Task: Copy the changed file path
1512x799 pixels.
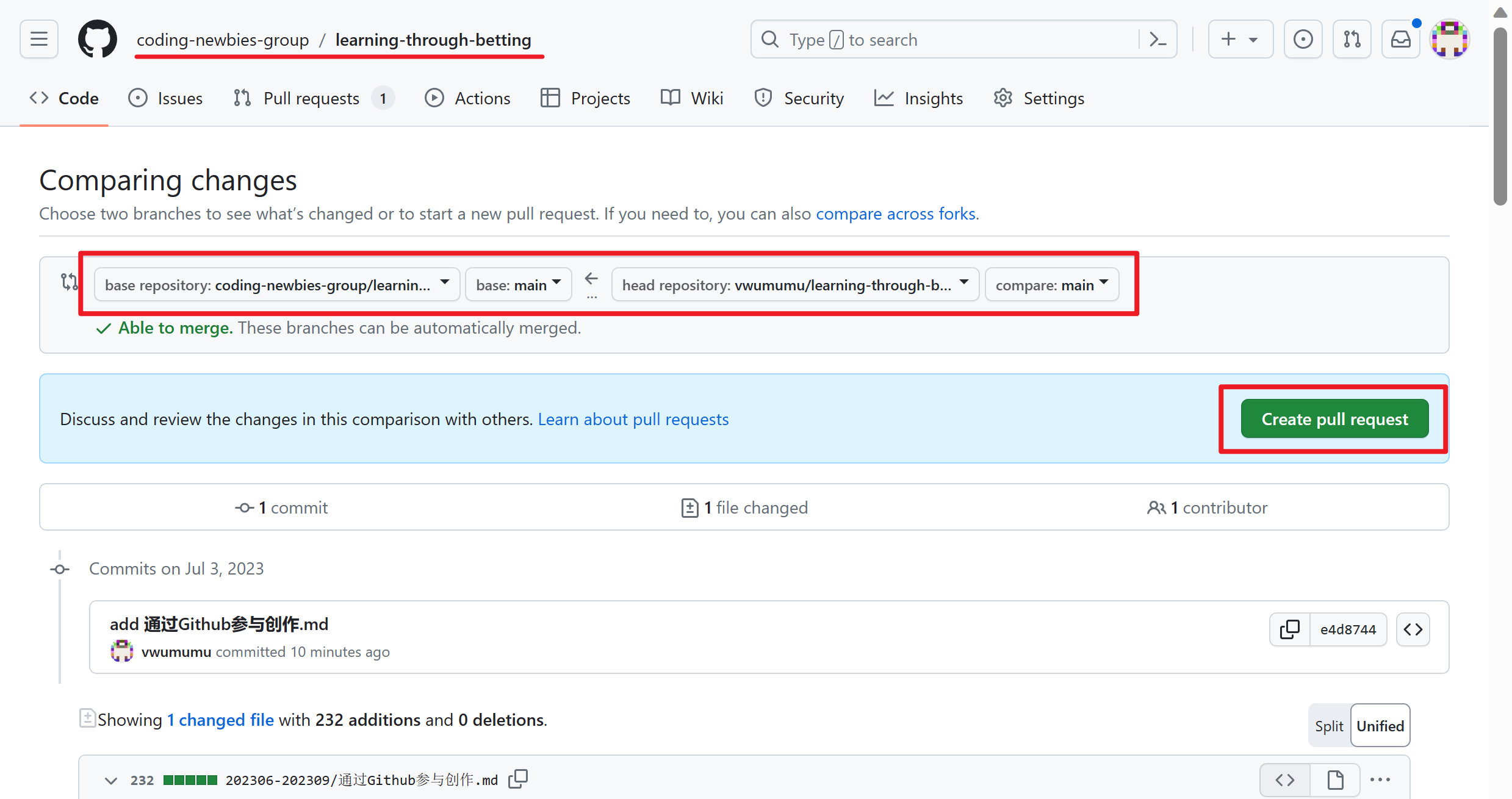Action: [x=518, y=779]
